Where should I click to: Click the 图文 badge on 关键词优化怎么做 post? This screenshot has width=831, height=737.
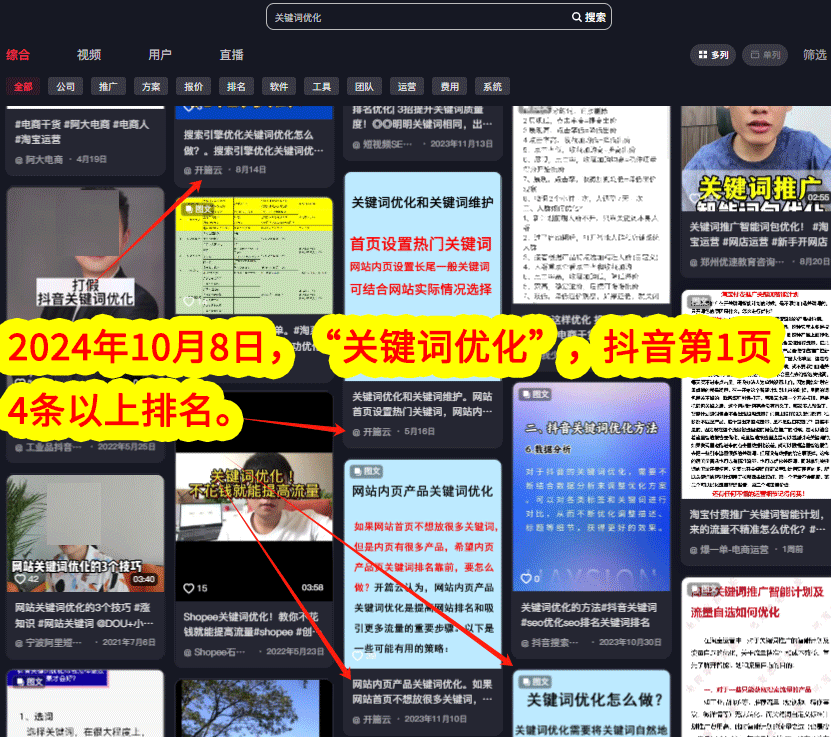coord(534,682)
